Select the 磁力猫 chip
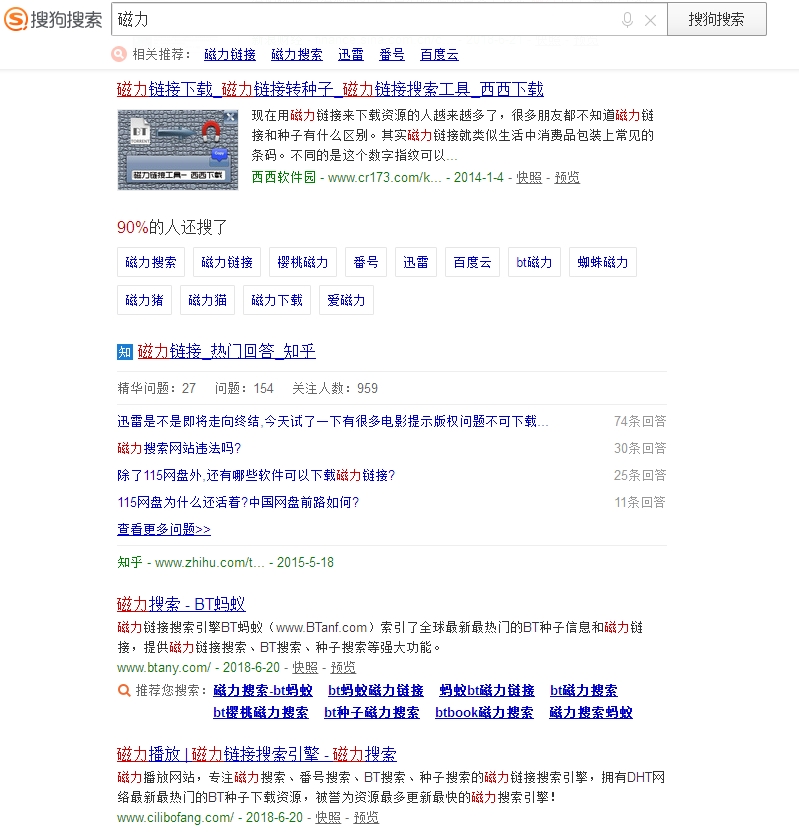The image size is (799, 837). pyautogui.click(x=207, y=301)
